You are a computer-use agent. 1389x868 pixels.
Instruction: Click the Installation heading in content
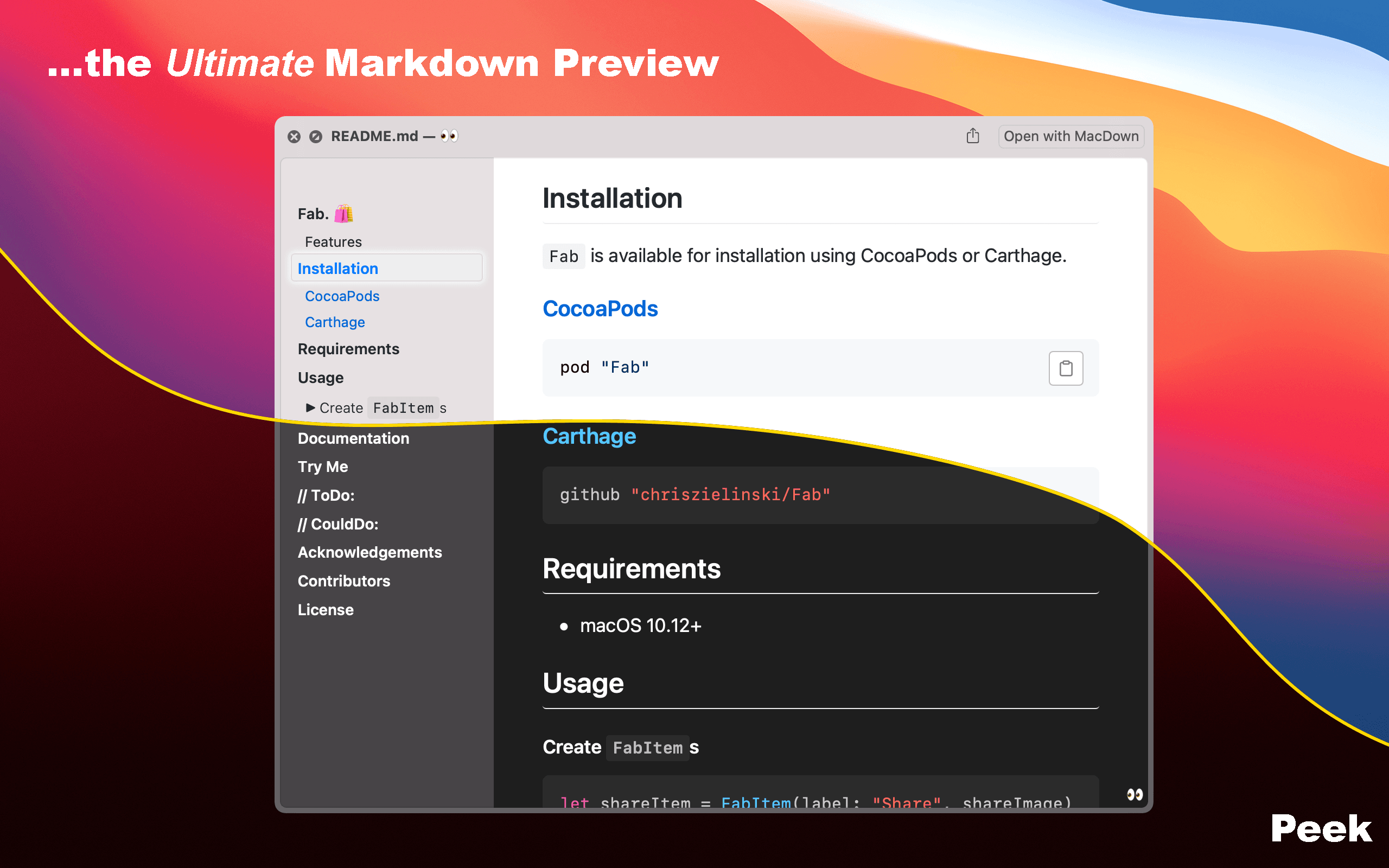coord(612,198)
